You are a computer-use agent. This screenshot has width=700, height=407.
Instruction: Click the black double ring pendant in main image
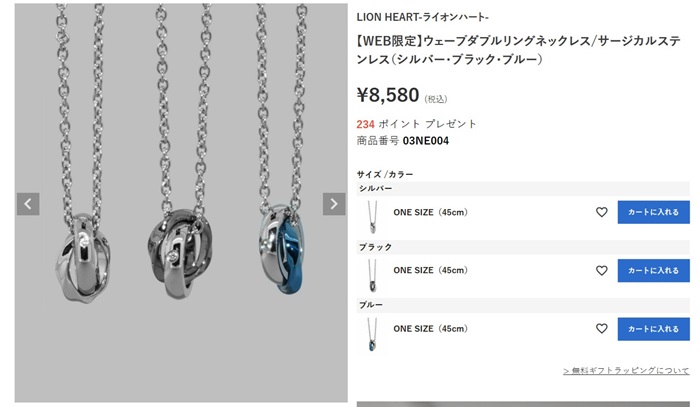coord(180,253)
